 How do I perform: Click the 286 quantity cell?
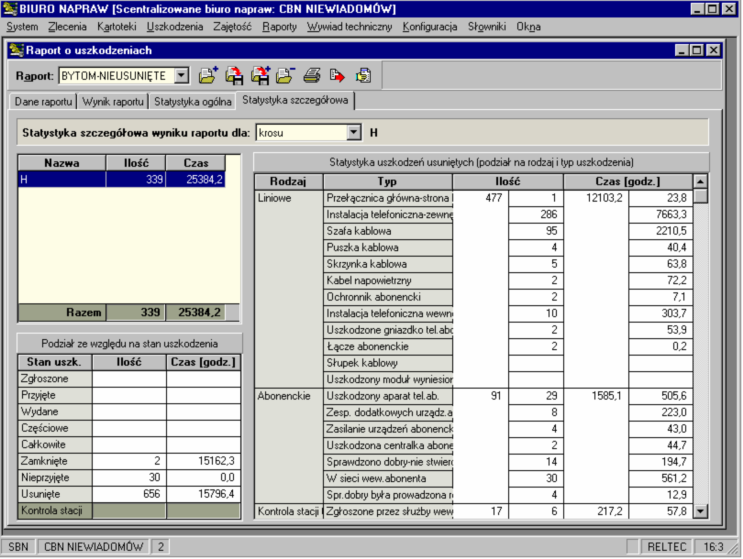click(x=535, y=215)
